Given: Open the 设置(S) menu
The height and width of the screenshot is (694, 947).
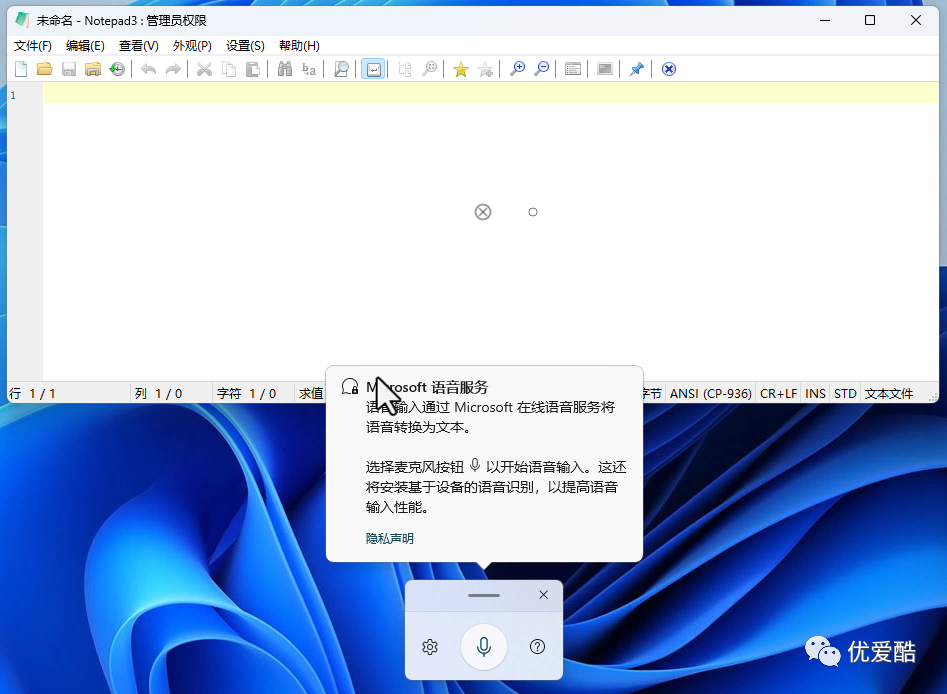Looking at the screenshot, I should (x=245, y=45).
